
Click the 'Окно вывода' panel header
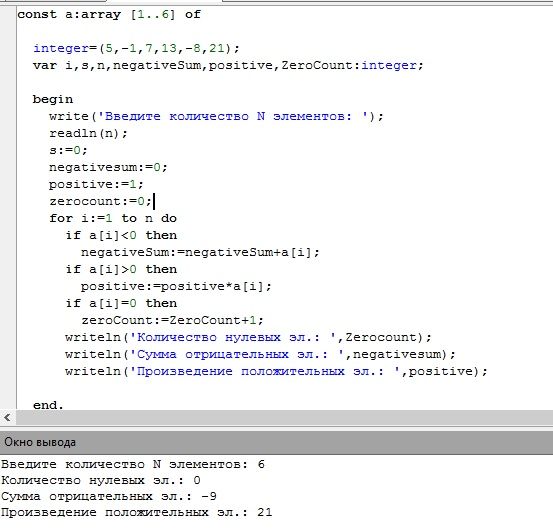(276, 442)
